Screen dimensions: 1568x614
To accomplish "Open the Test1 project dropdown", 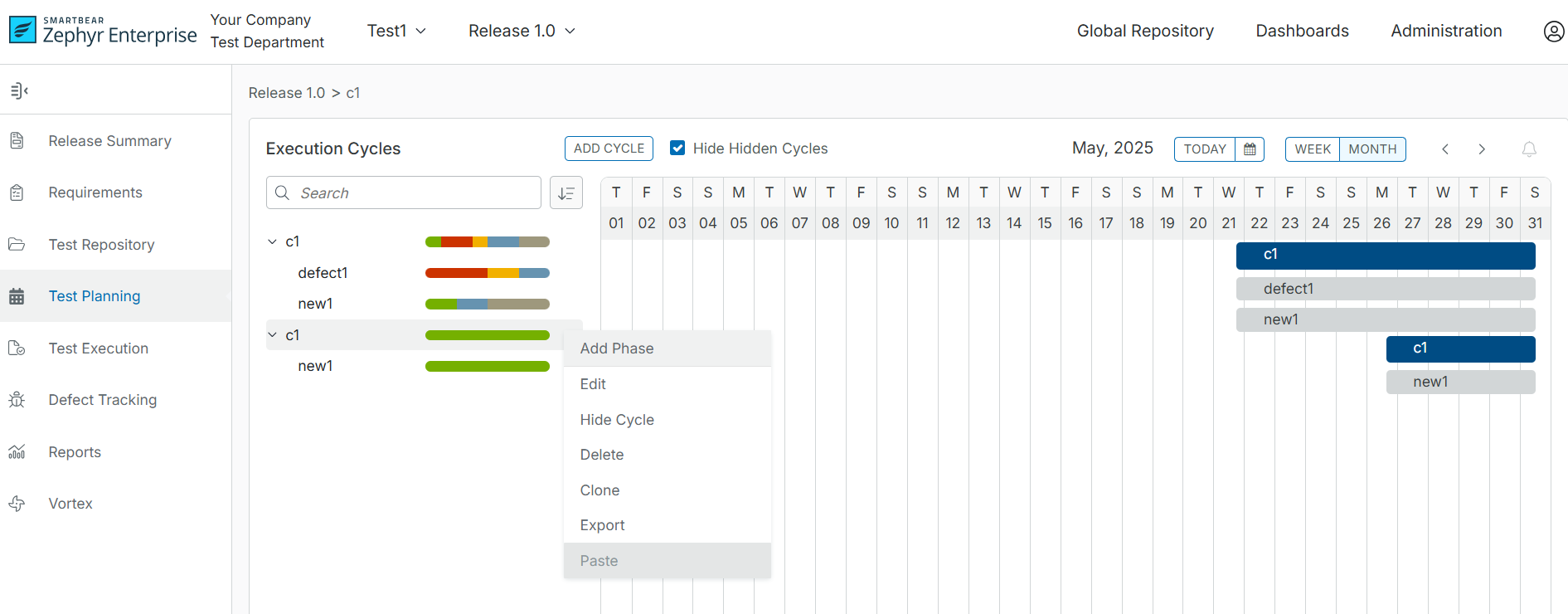I will click(396, 31).
